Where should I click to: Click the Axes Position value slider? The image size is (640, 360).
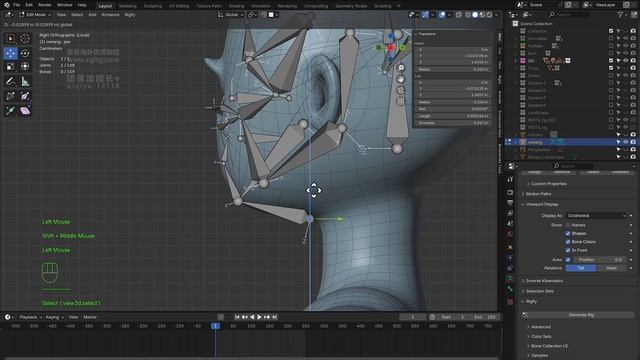599,260
